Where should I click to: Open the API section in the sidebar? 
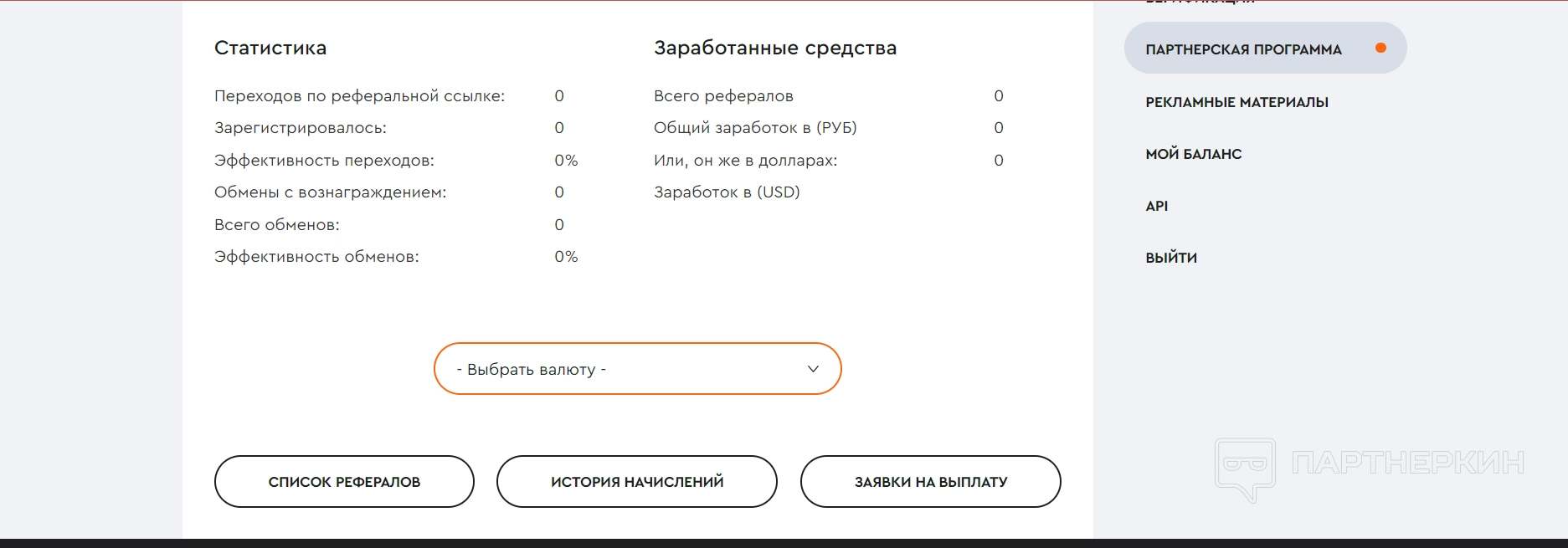point(1156,206)
